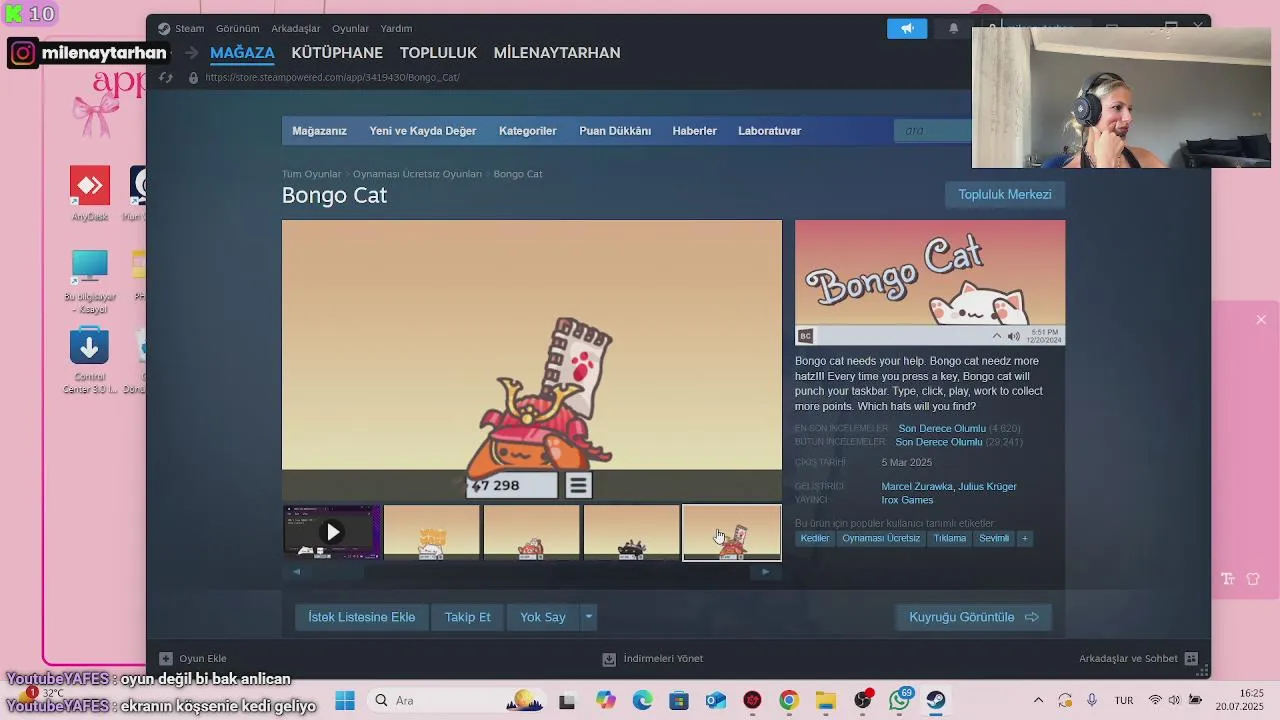This screenshot has height=720, width=1280.
Task: Switch to the KÜTÜPHANE tab
Action: 337,52
